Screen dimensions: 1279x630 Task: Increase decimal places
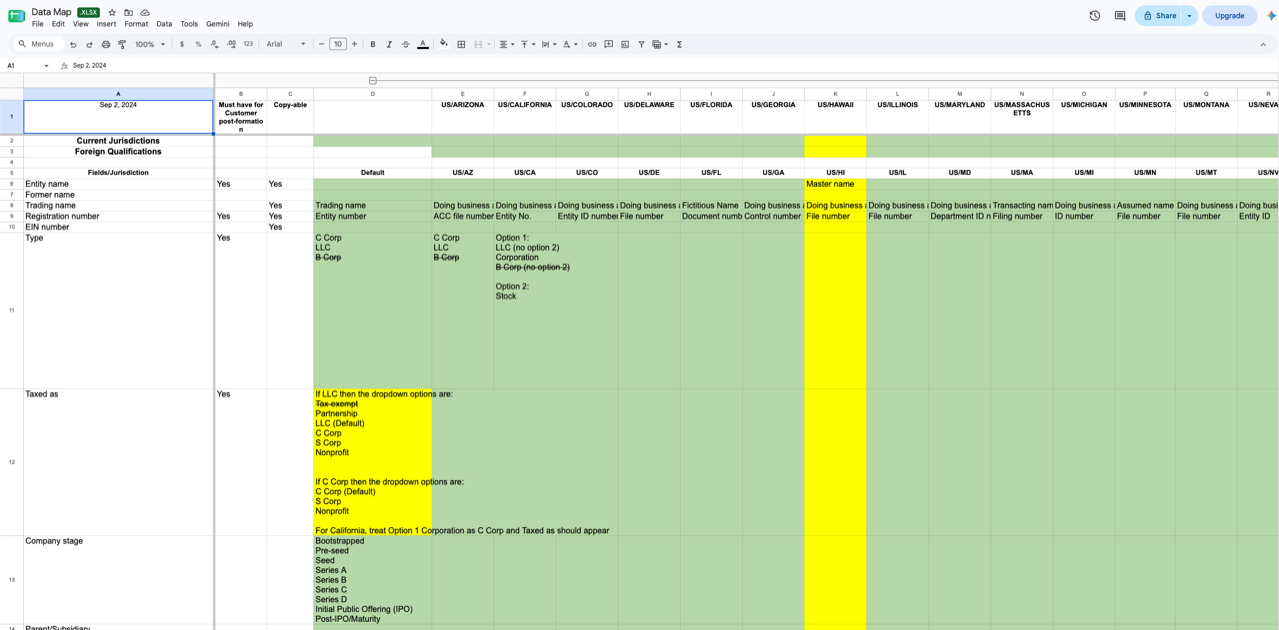[x=231, y=44]
